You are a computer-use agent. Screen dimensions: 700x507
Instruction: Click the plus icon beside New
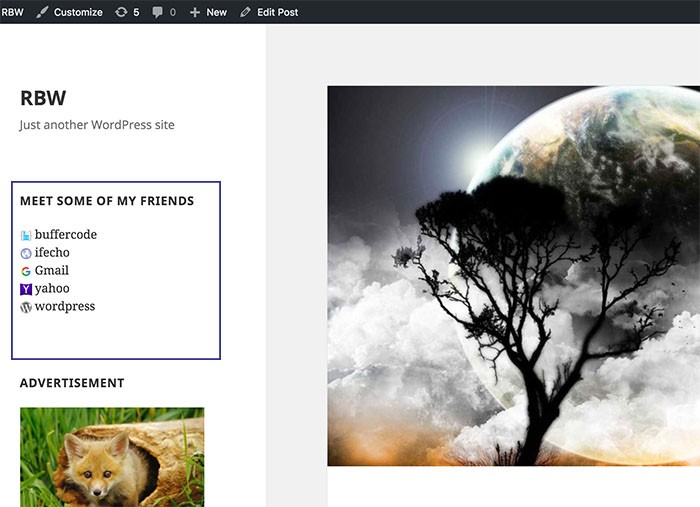click(195, 12)
